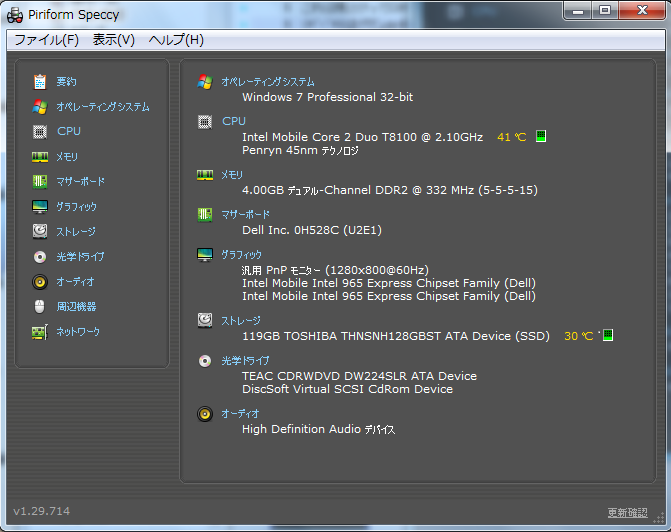Go to マザーボード section in sidebar
This screenshot has height=532, width=671.
(80, 181)
